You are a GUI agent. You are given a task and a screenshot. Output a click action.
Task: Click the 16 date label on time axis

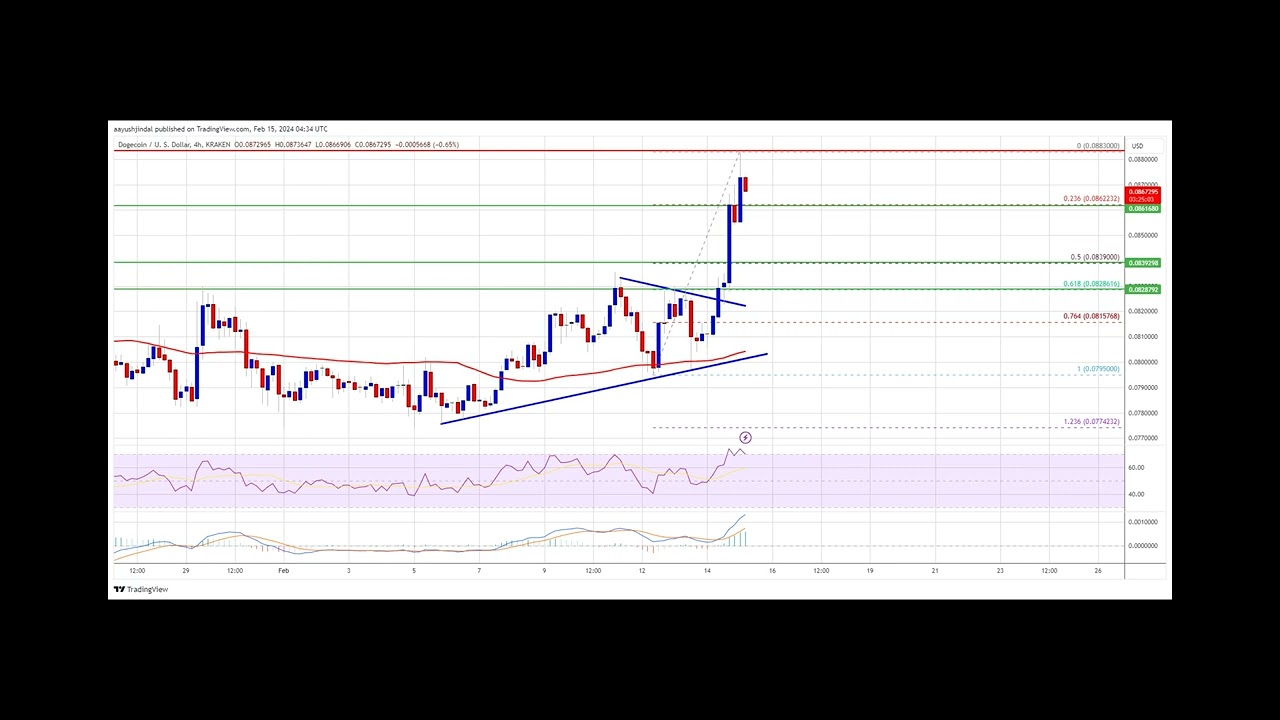pyautogui.click(x=772, y=571)
